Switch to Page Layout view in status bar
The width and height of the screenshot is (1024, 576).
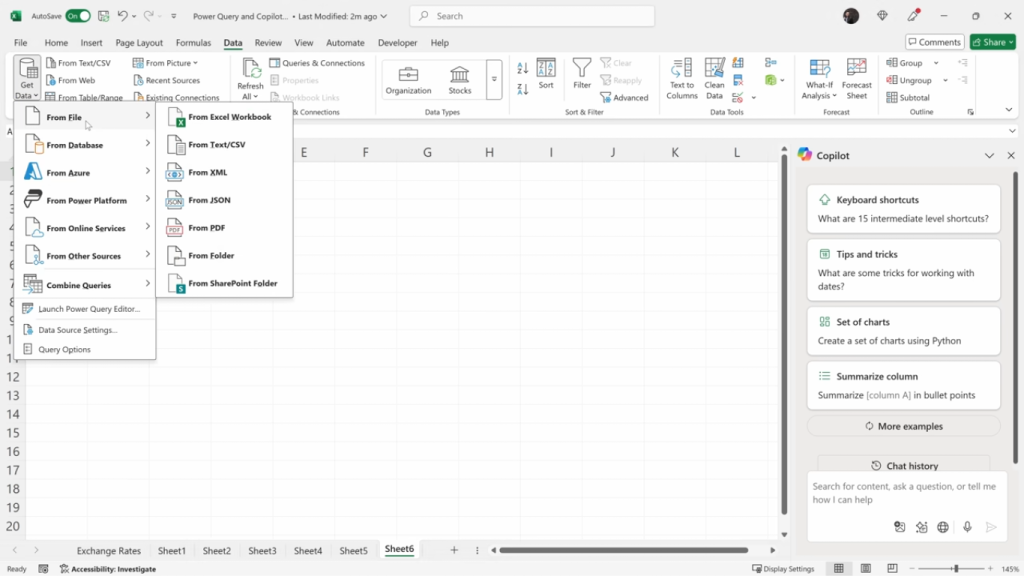[866, 568]
